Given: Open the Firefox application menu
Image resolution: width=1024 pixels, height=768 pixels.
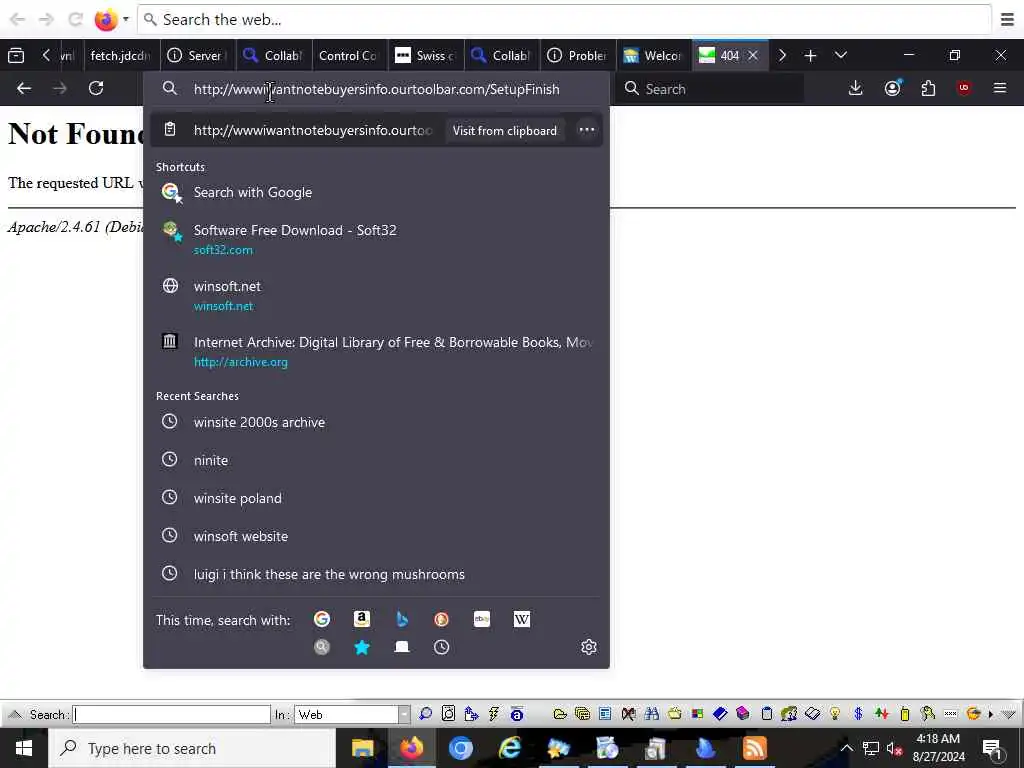Looking at the screenshot, I should tap(1000, 88).
